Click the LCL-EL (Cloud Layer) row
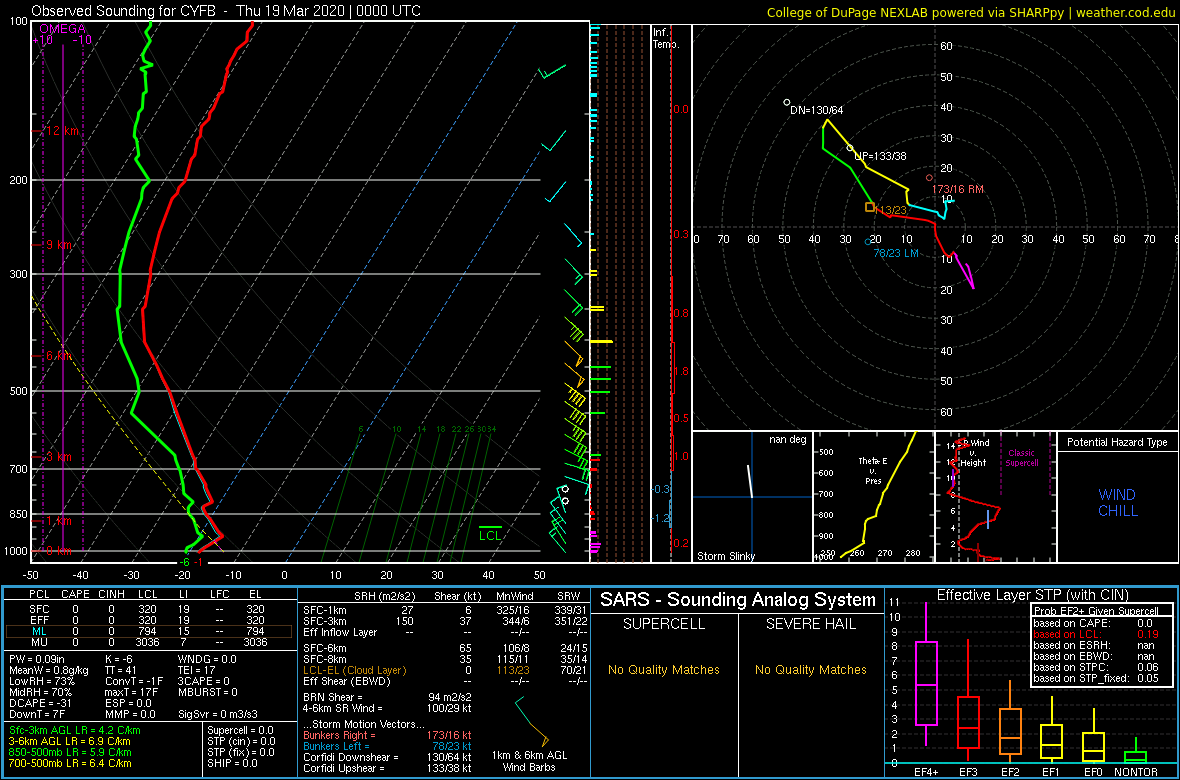 (x=444, y=670)
